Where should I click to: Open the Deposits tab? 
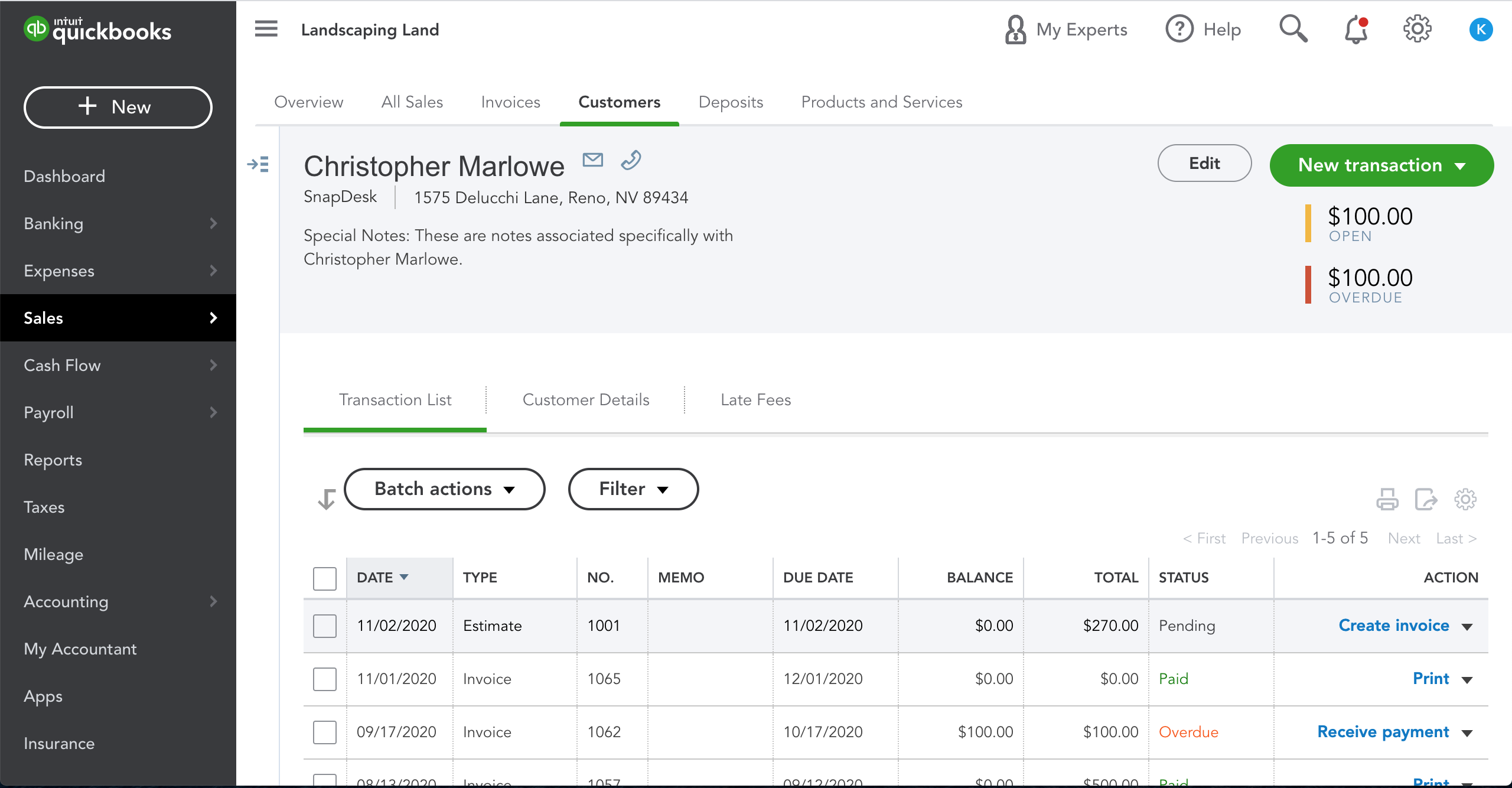coord(731,102)
